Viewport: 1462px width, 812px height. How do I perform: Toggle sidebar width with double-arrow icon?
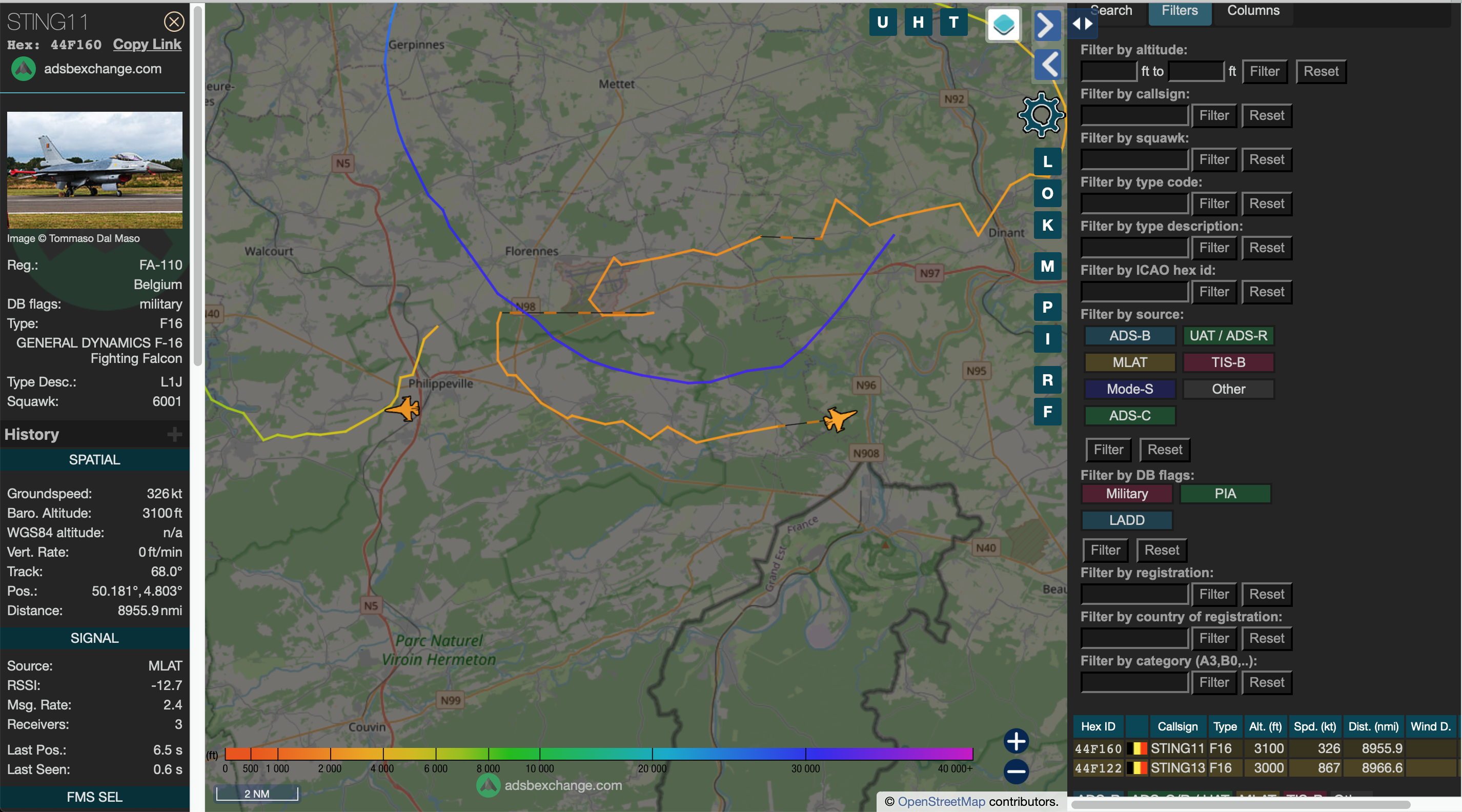click(1082, 24)
